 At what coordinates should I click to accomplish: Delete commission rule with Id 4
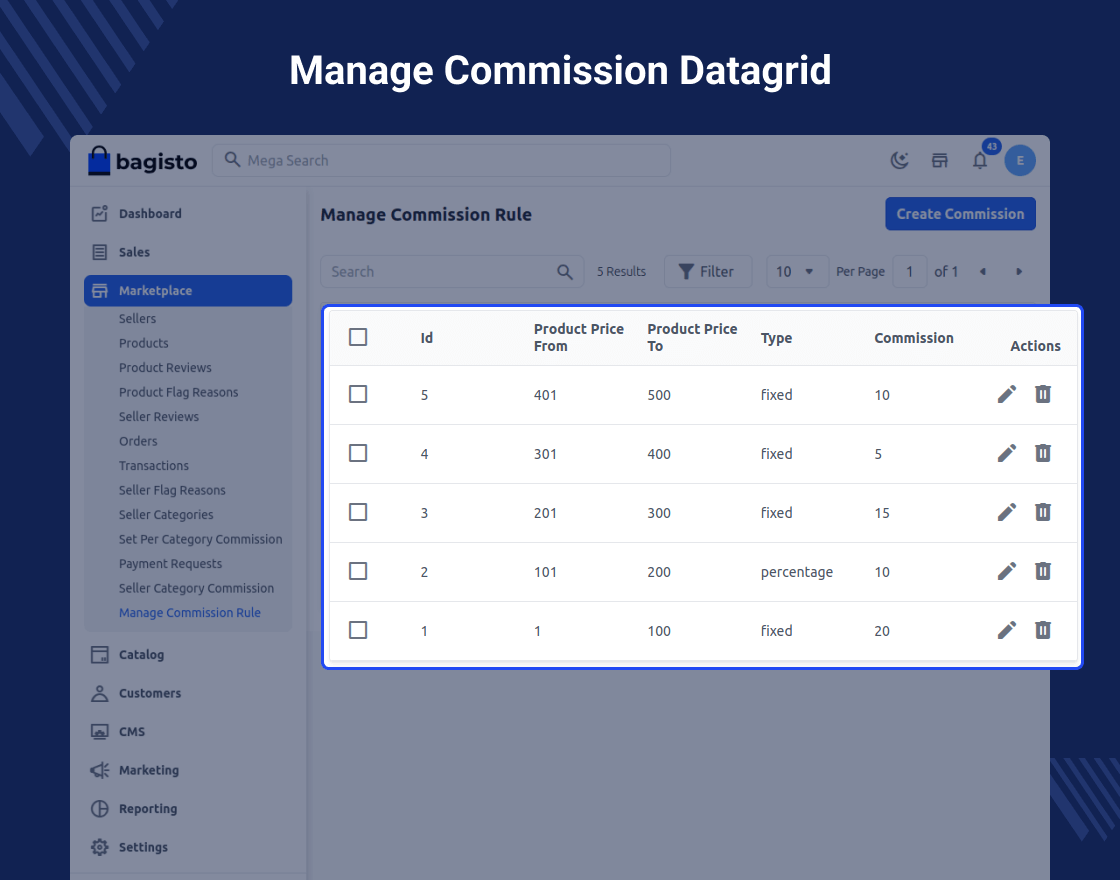tap(1043, 453)
